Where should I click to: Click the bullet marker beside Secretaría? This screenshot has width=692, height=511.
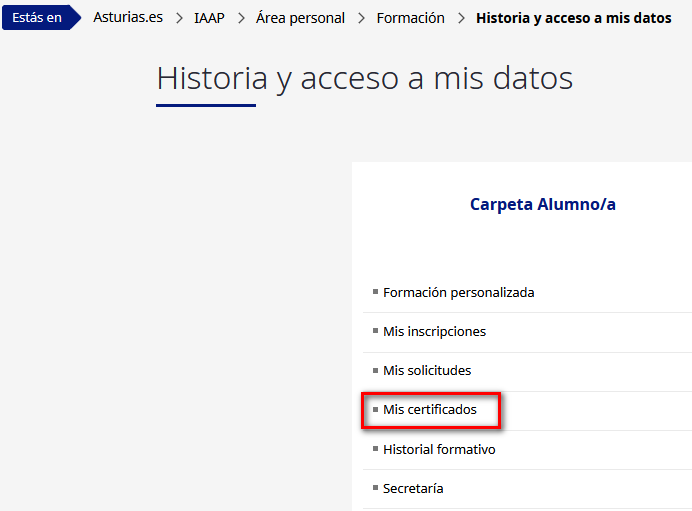(x=375, y=488)
